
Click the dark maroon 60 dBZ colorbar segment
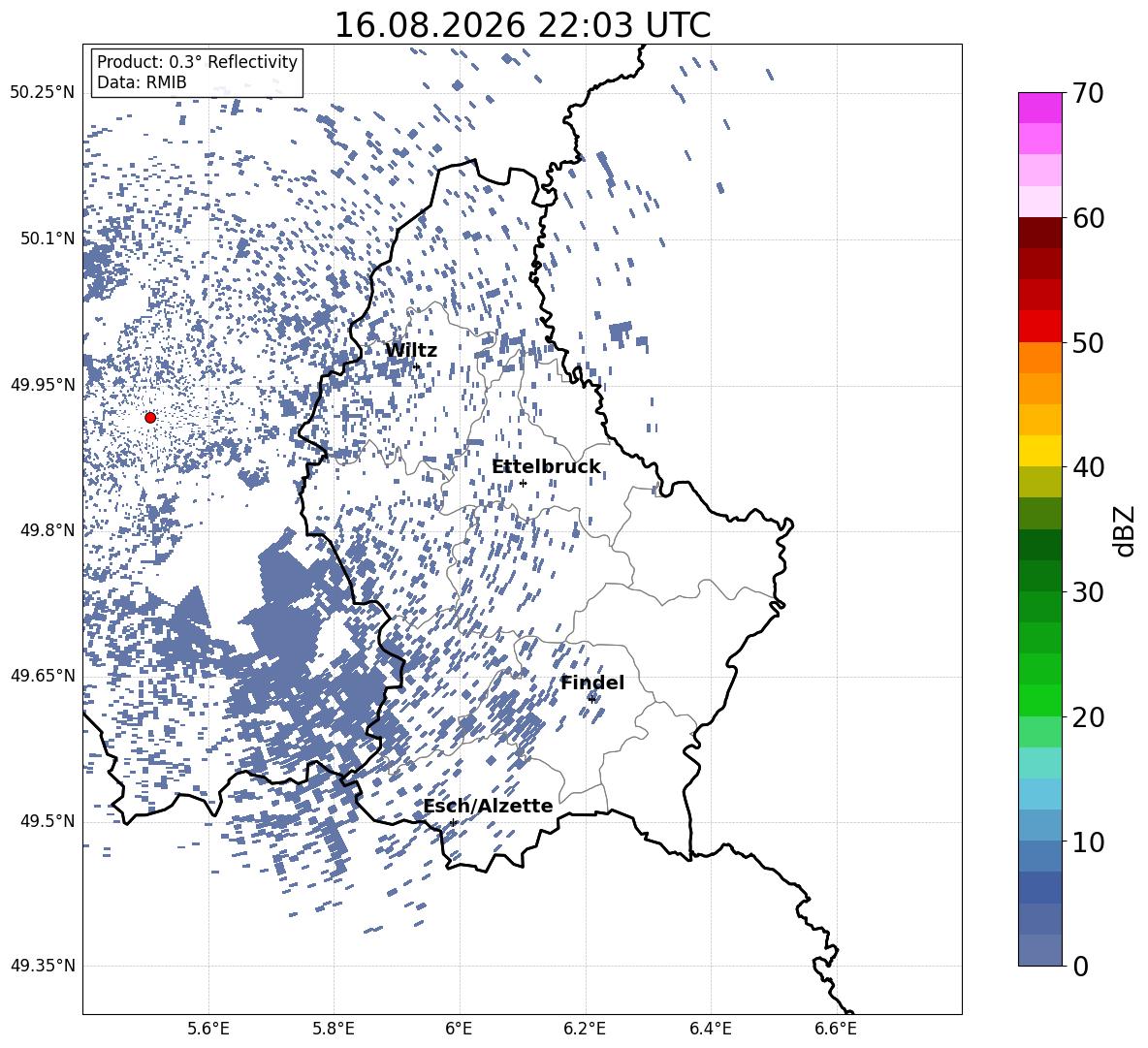click(x=1039, y=233)
